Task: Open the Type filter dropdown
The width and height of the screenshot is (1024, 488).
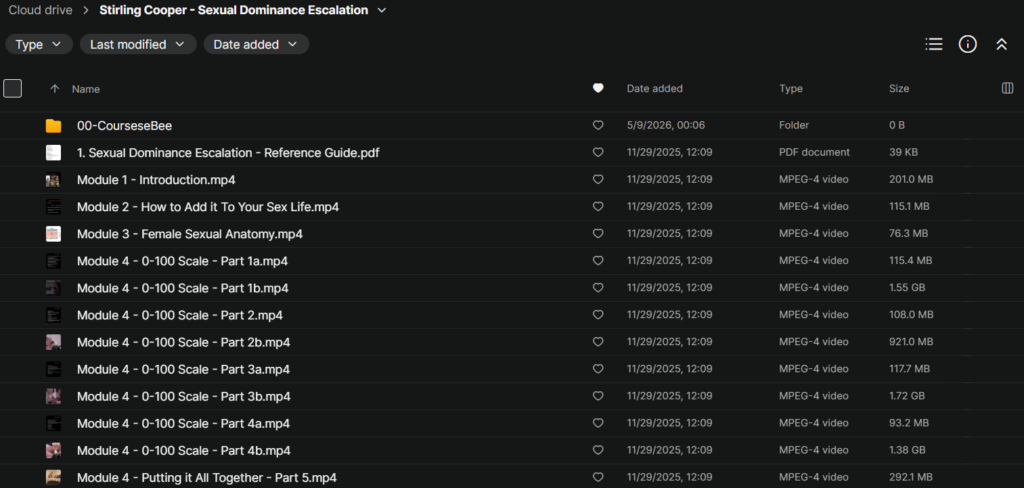Action: tap(39, 44)
